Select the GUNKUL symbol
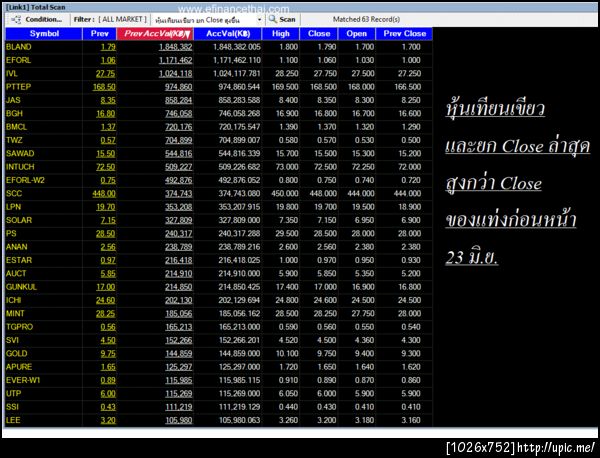Viewport: 600px width, 458px height. pos(21,287)
